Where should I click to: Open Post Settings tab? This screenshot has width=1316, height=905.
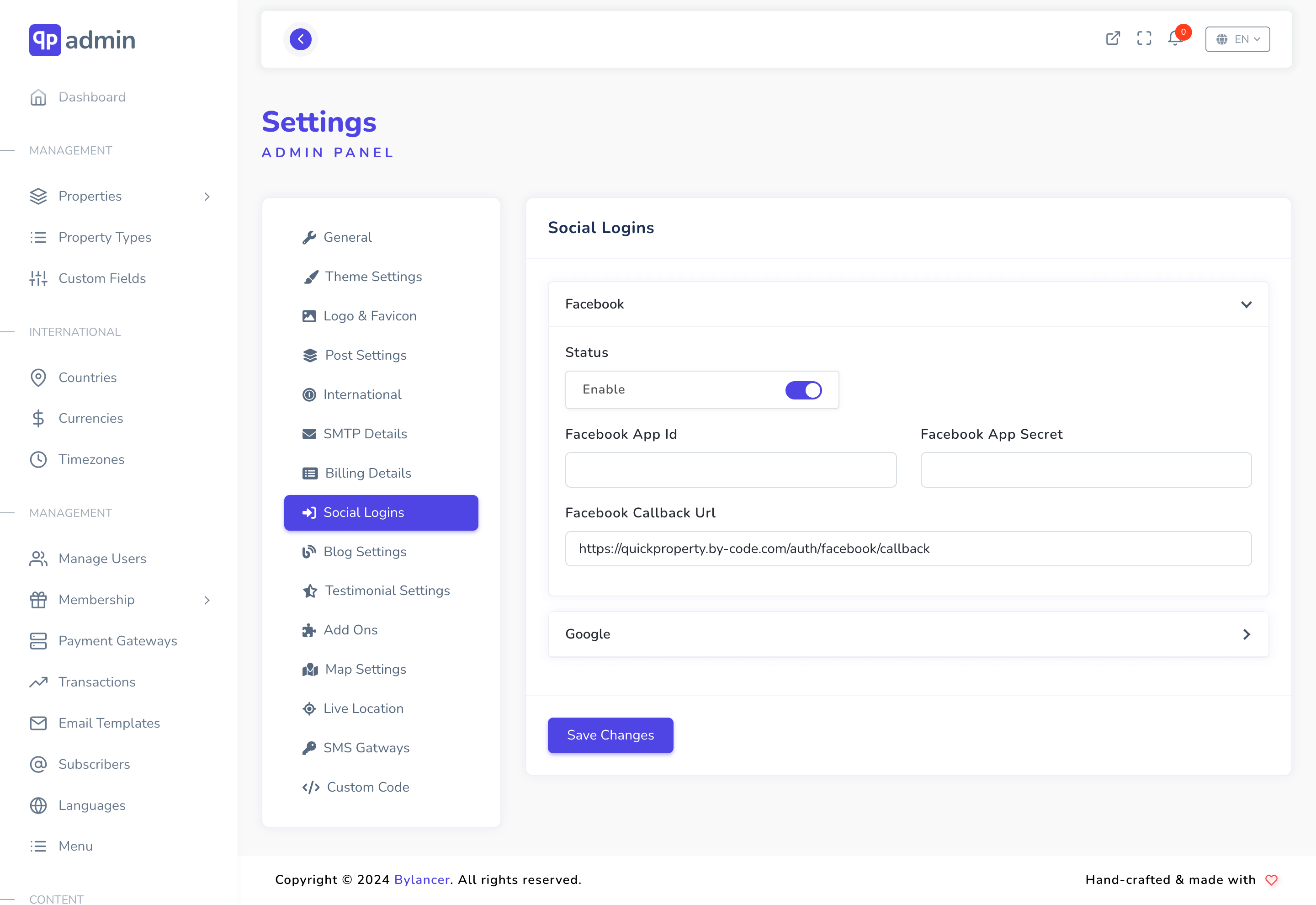coord(381,356)
